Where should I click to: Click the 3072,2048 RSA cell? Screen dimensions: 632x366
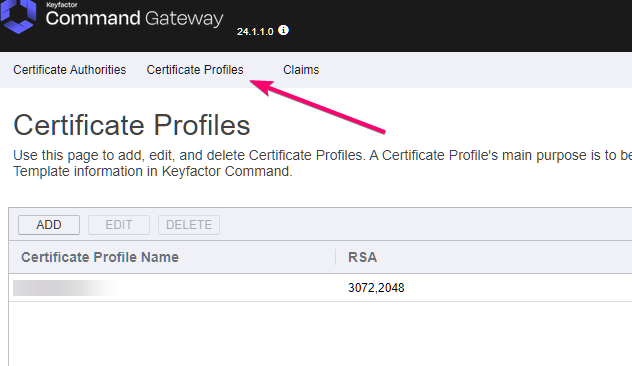[376, 288]
